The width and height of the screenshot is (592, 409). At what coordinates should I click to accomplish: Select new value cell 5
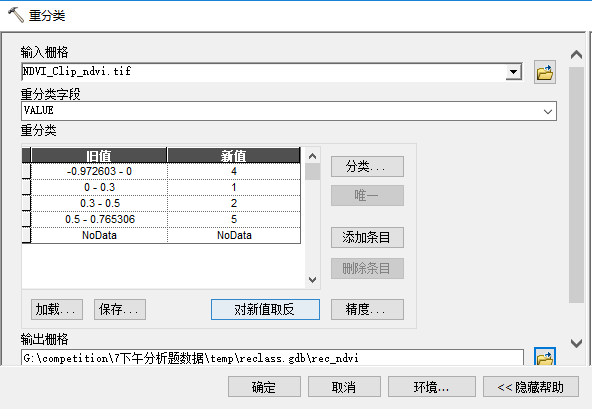234,219
